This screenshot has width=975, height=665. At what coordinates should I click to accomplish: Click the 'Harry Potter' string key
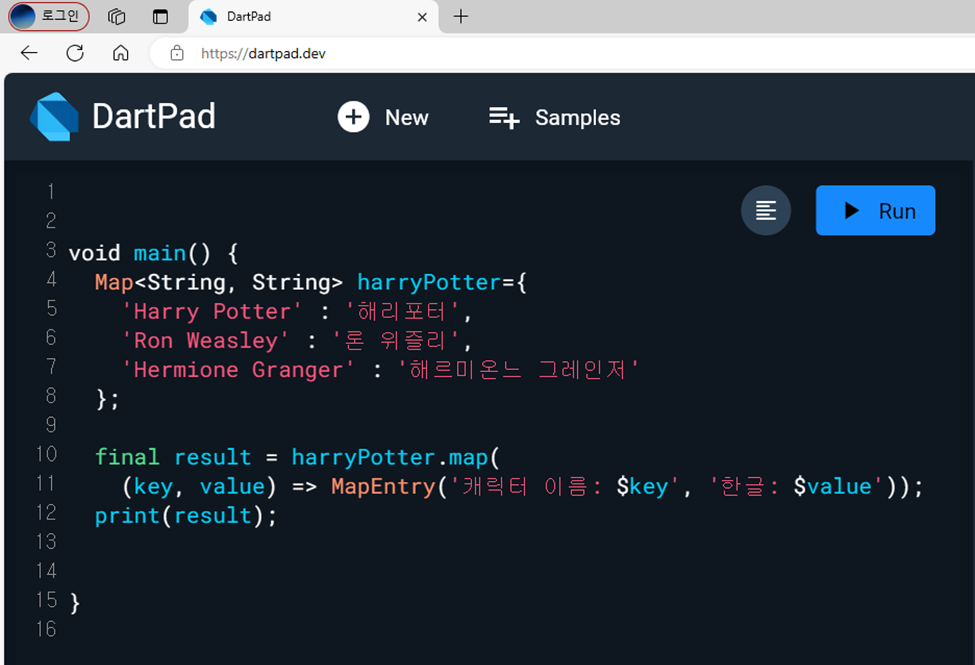tap(212, 311)
